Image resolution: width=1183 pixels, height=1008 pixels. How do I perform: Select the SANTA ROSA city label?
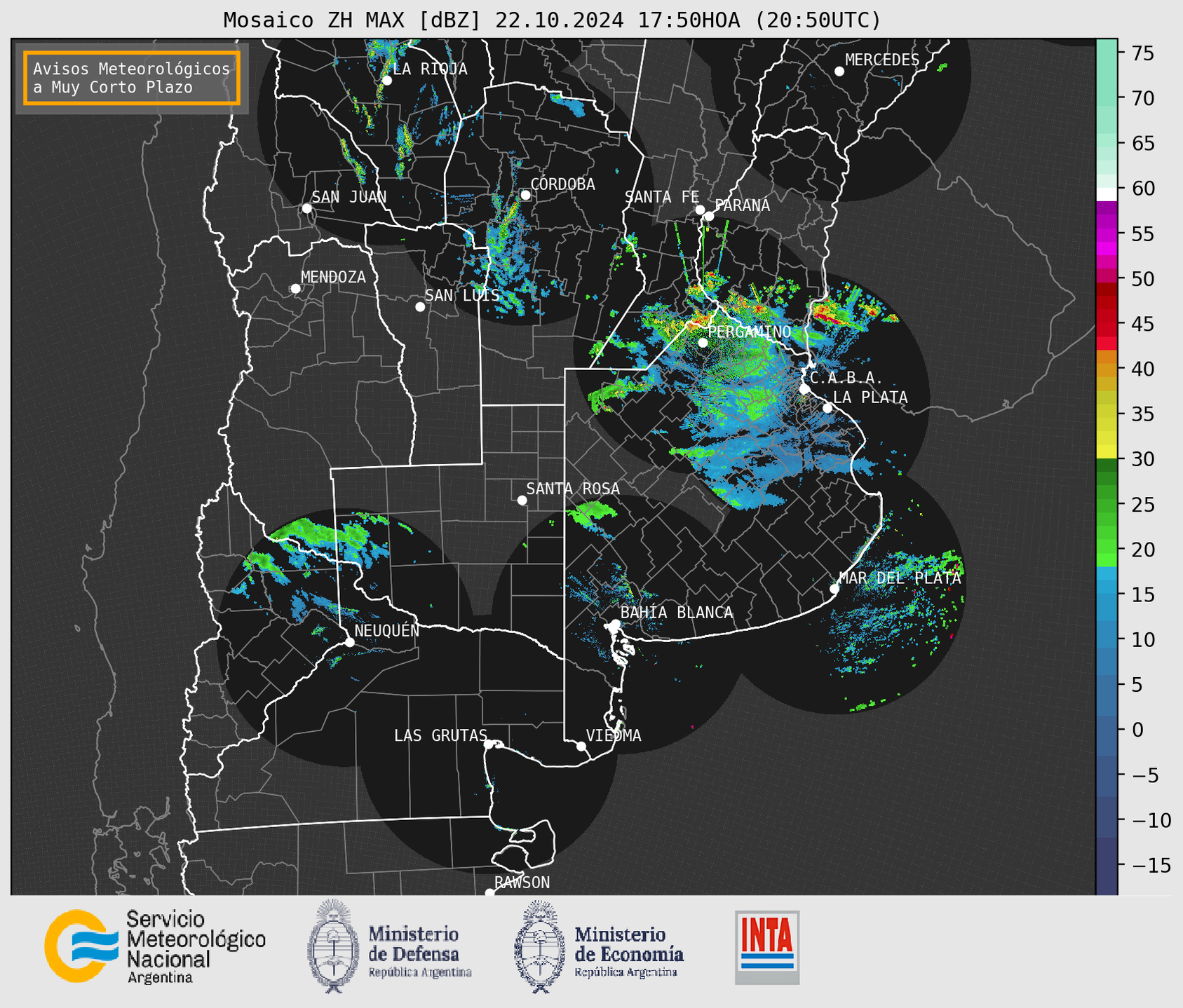574,489
